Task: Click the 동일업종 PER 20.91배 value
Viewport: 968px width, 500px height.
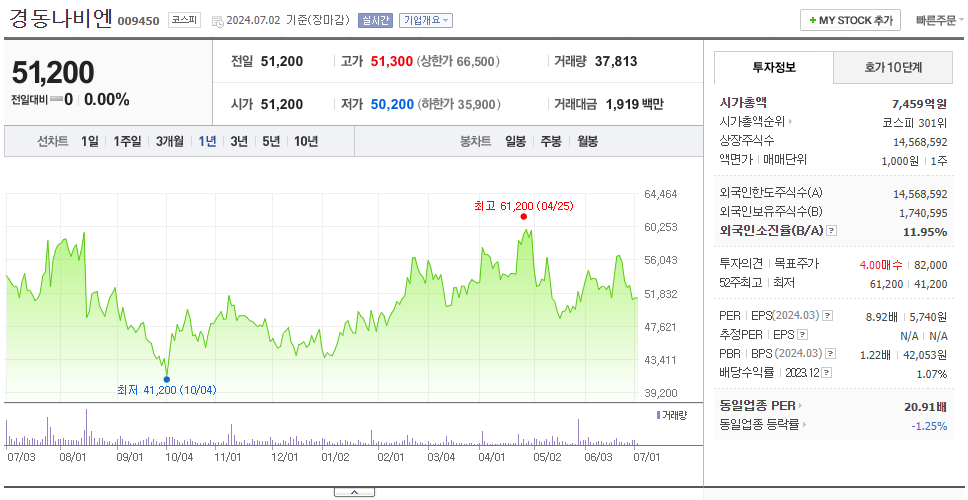Action: pos(925,407)
